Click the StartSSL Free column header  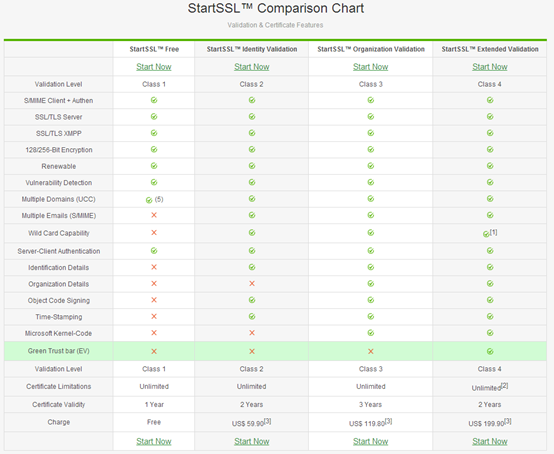[154, 49]
